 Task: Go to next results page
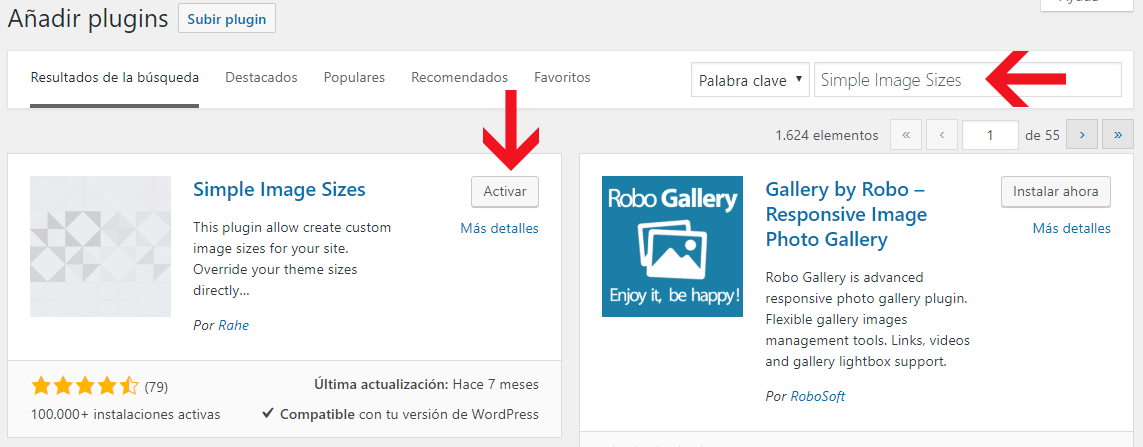[1082, 135]
